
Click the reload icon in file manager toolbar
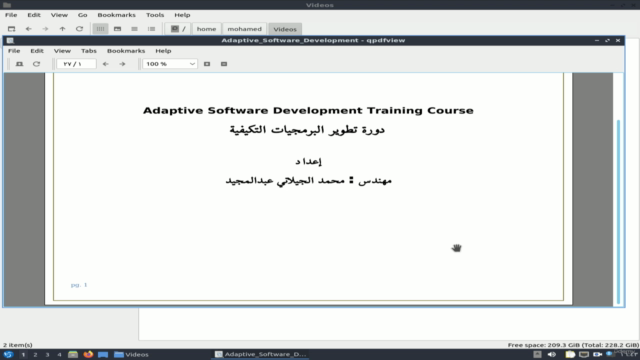pyautogui.click(x=79, y=29)
